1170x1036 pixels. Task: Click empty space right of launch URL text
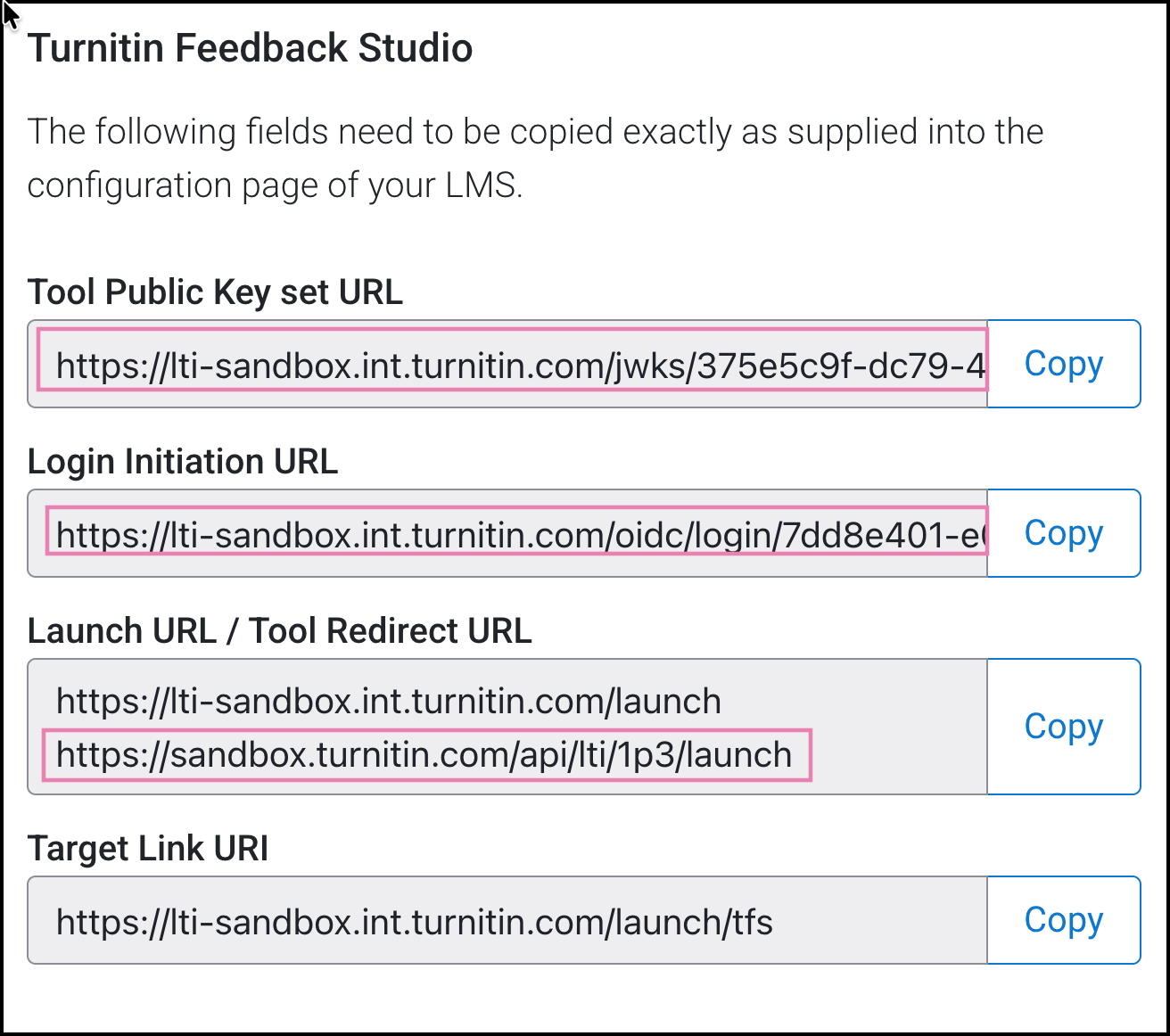[856, 703]
